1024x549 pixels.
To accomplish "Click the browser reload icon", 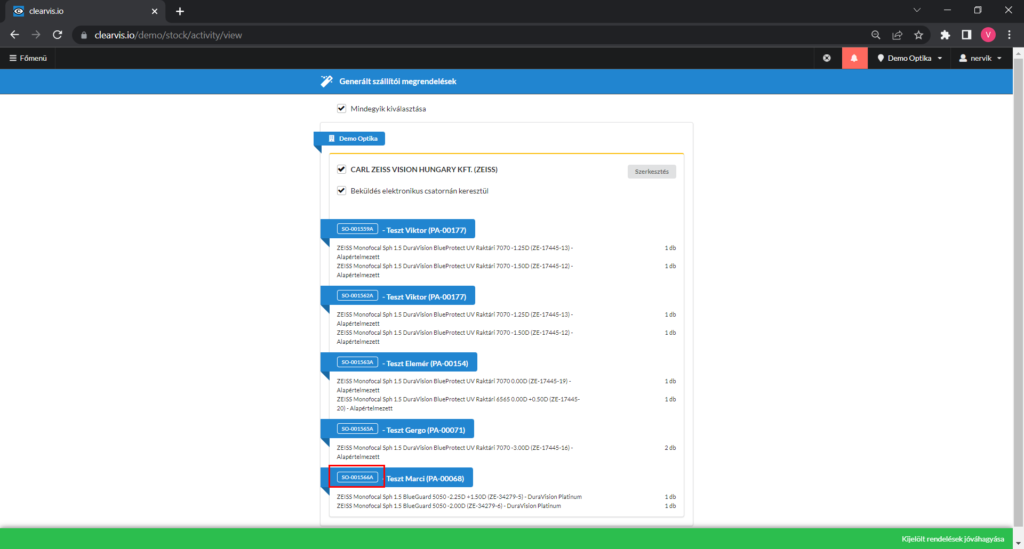I will click(58, 34).
